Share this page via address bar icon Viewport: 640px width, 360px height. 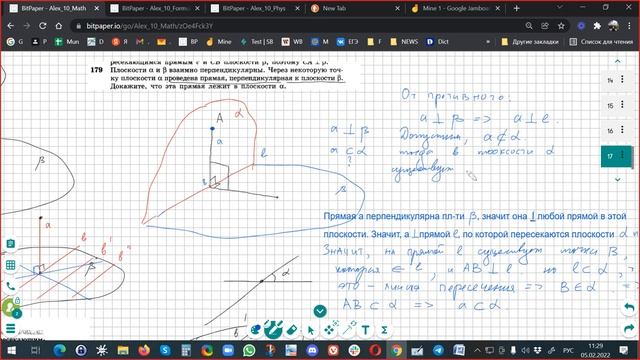pos(544,26)
